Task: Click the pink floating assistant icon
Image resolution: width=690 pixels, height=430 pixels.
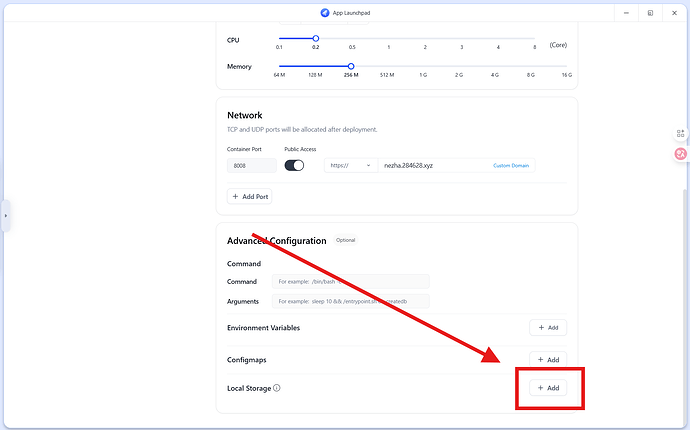Action: point(680,154)
